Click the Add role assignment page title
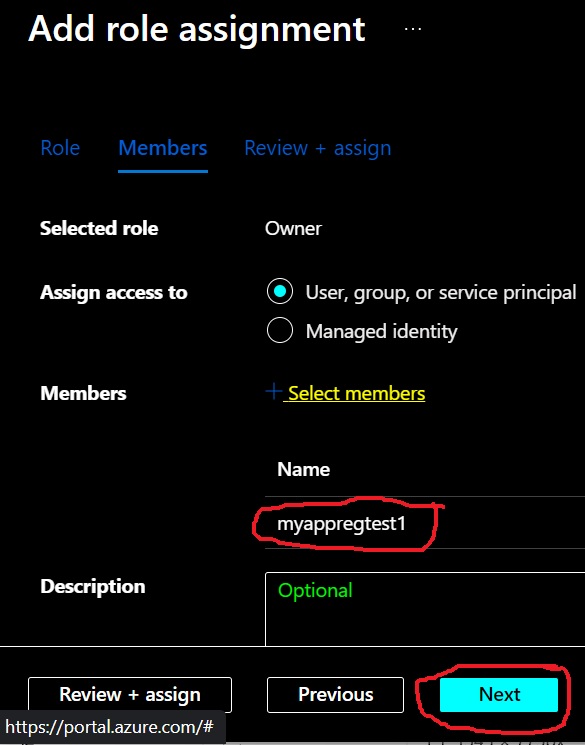 tap(197, 29)
